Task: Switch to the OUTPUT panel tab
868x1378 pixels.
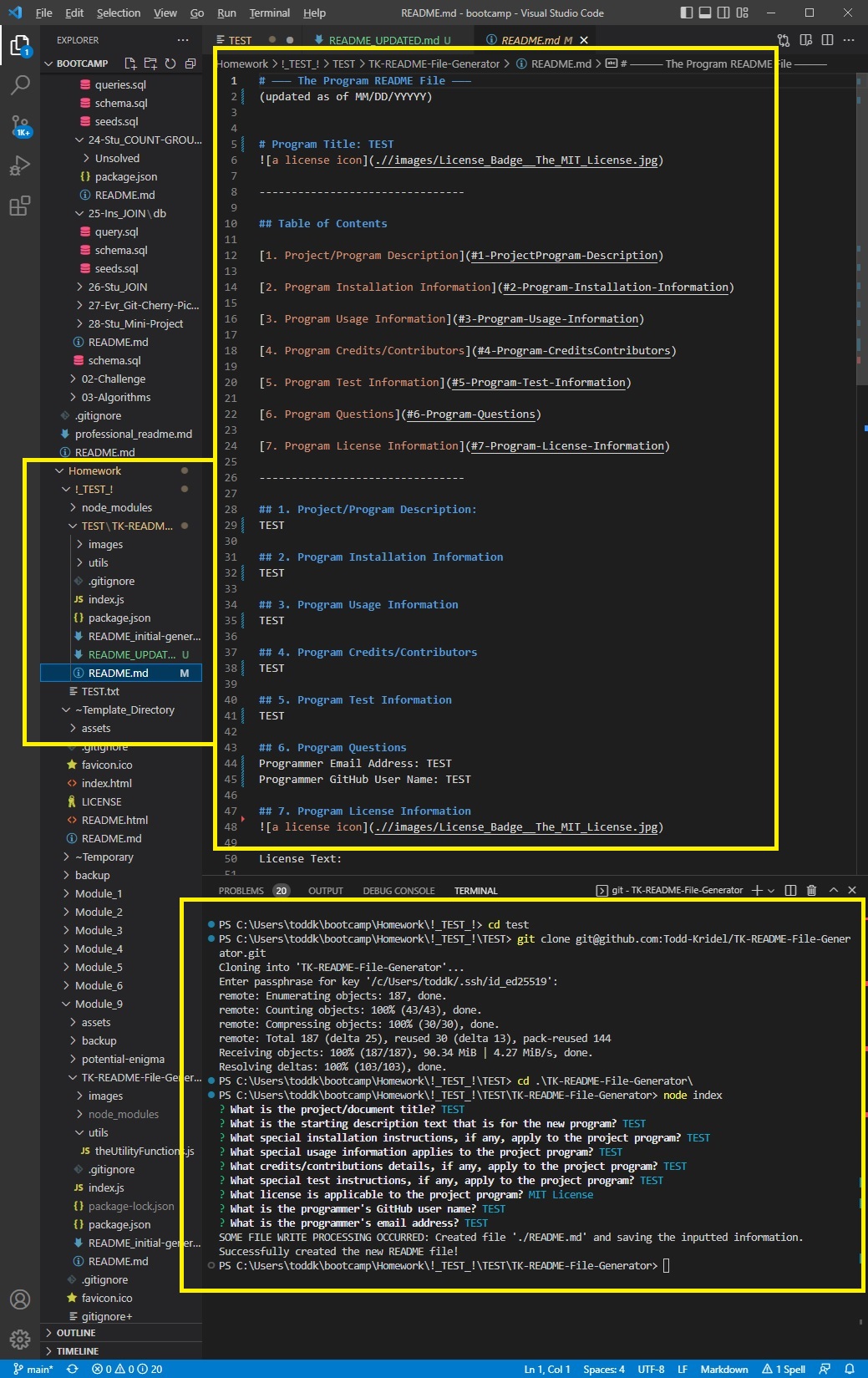Action: click(326, 891)
